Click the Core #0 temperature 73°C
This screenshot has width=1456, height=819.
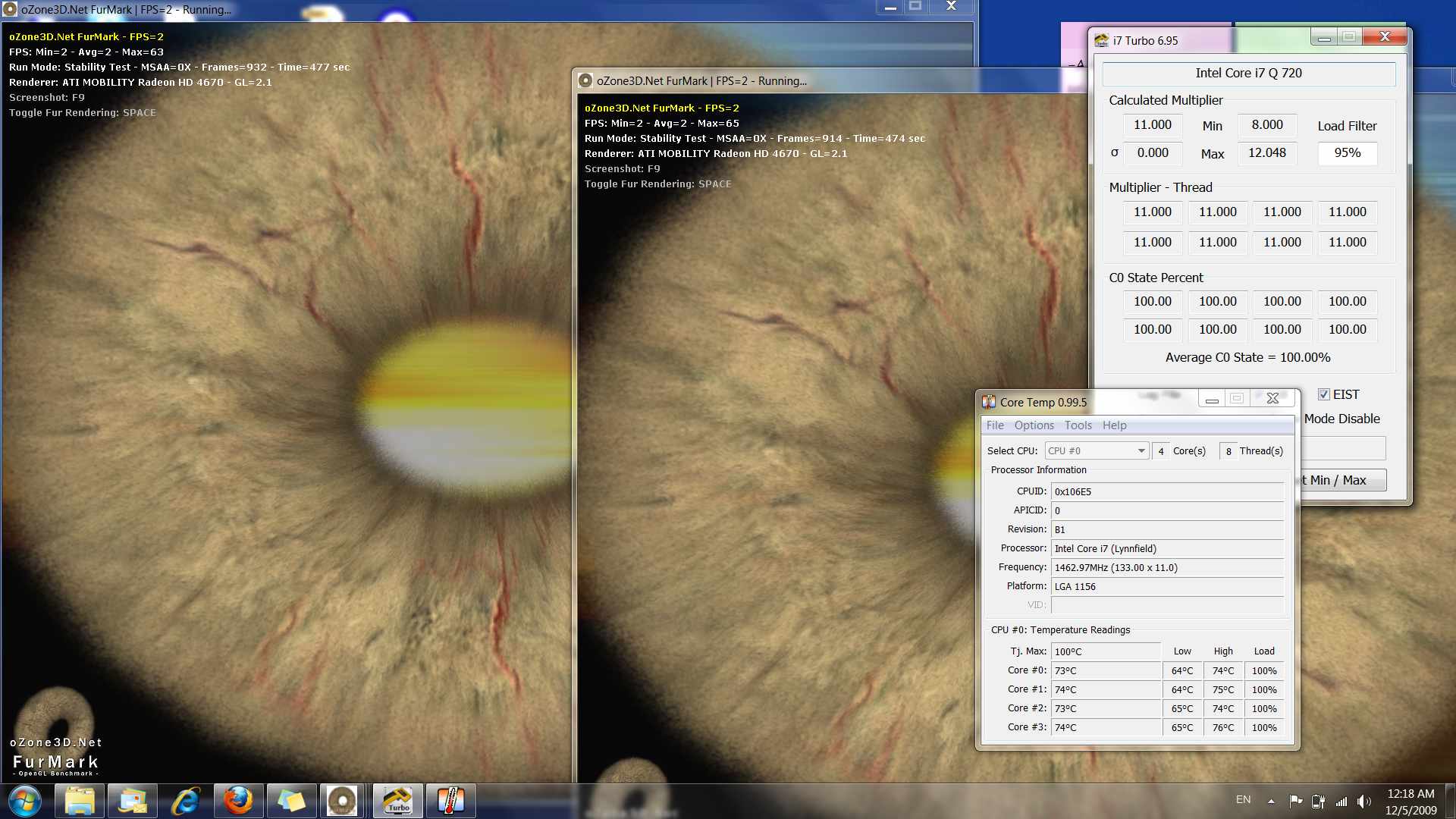click(1106, 670)
